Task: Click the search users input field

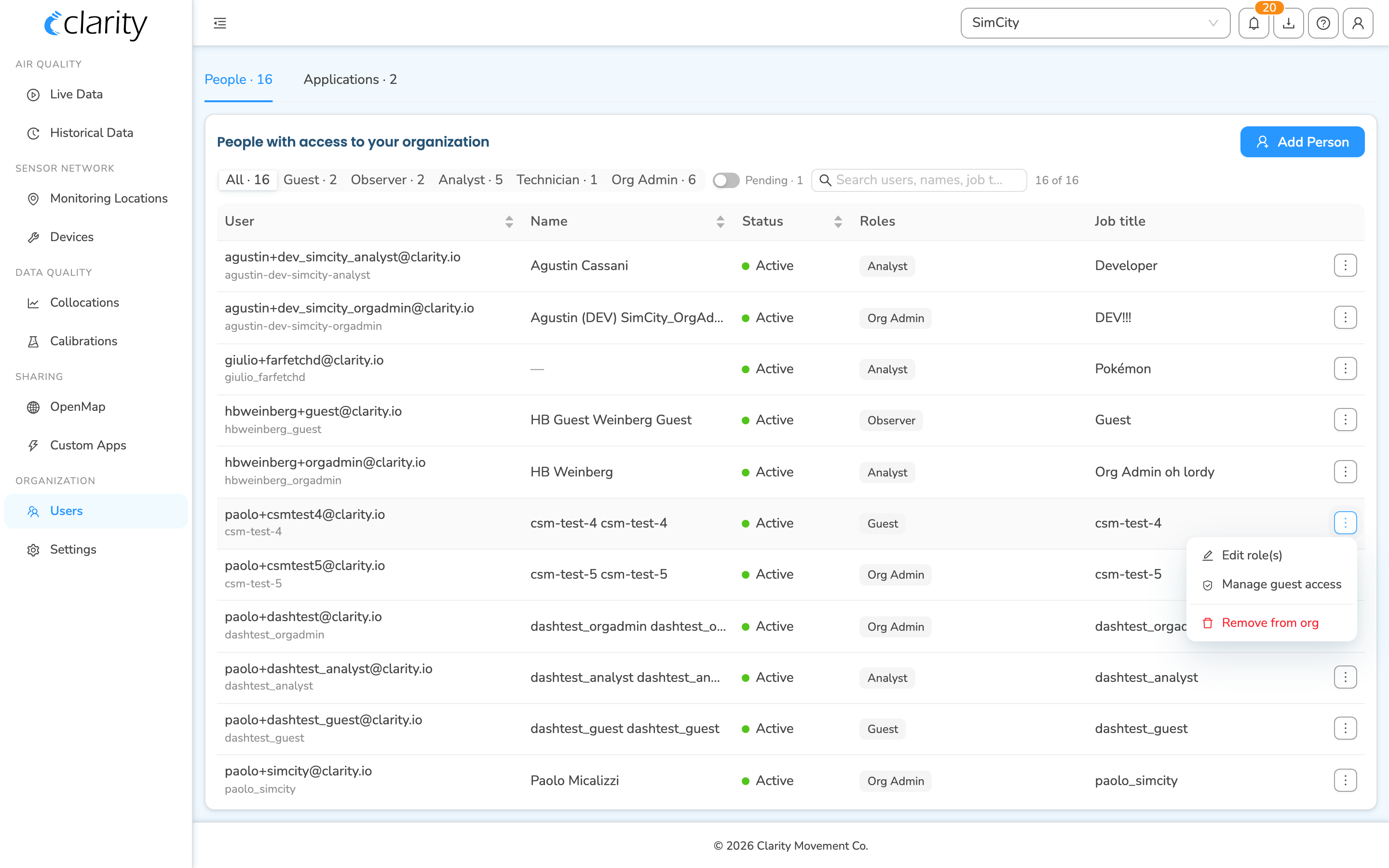Action: click(919, 180)
